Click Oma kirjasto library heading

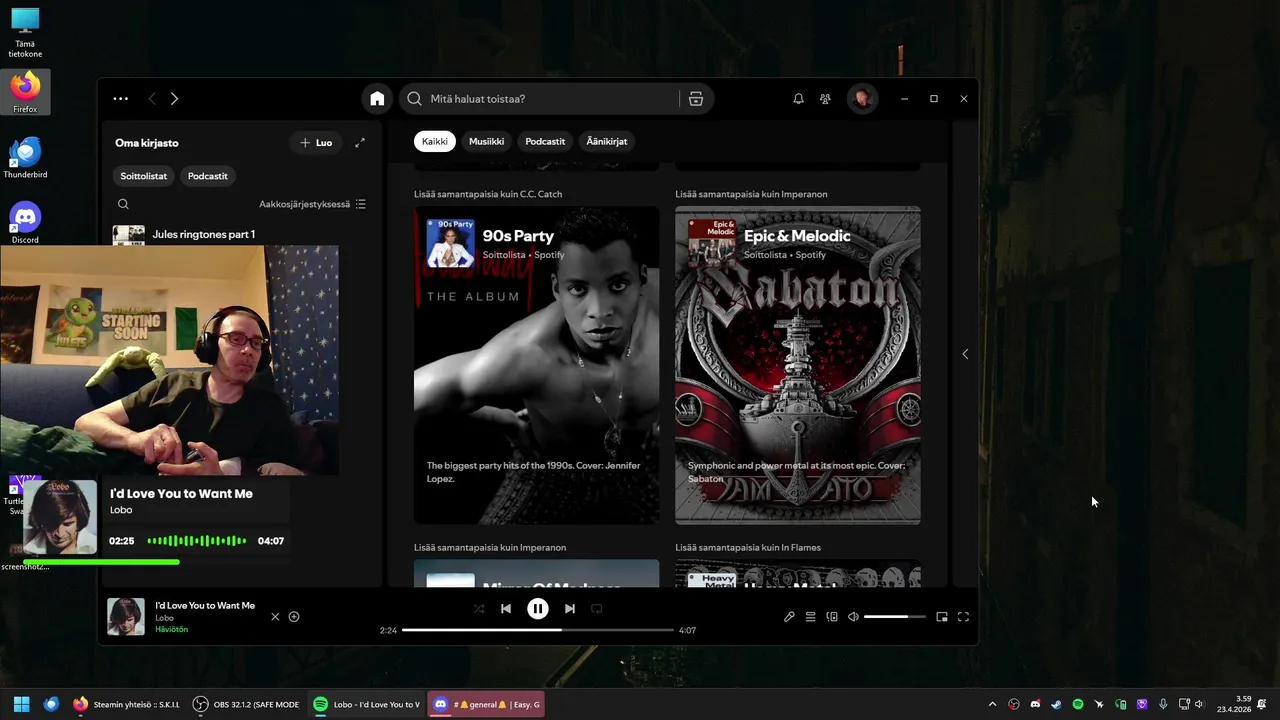pyautogui.click(x=147, y=143)
